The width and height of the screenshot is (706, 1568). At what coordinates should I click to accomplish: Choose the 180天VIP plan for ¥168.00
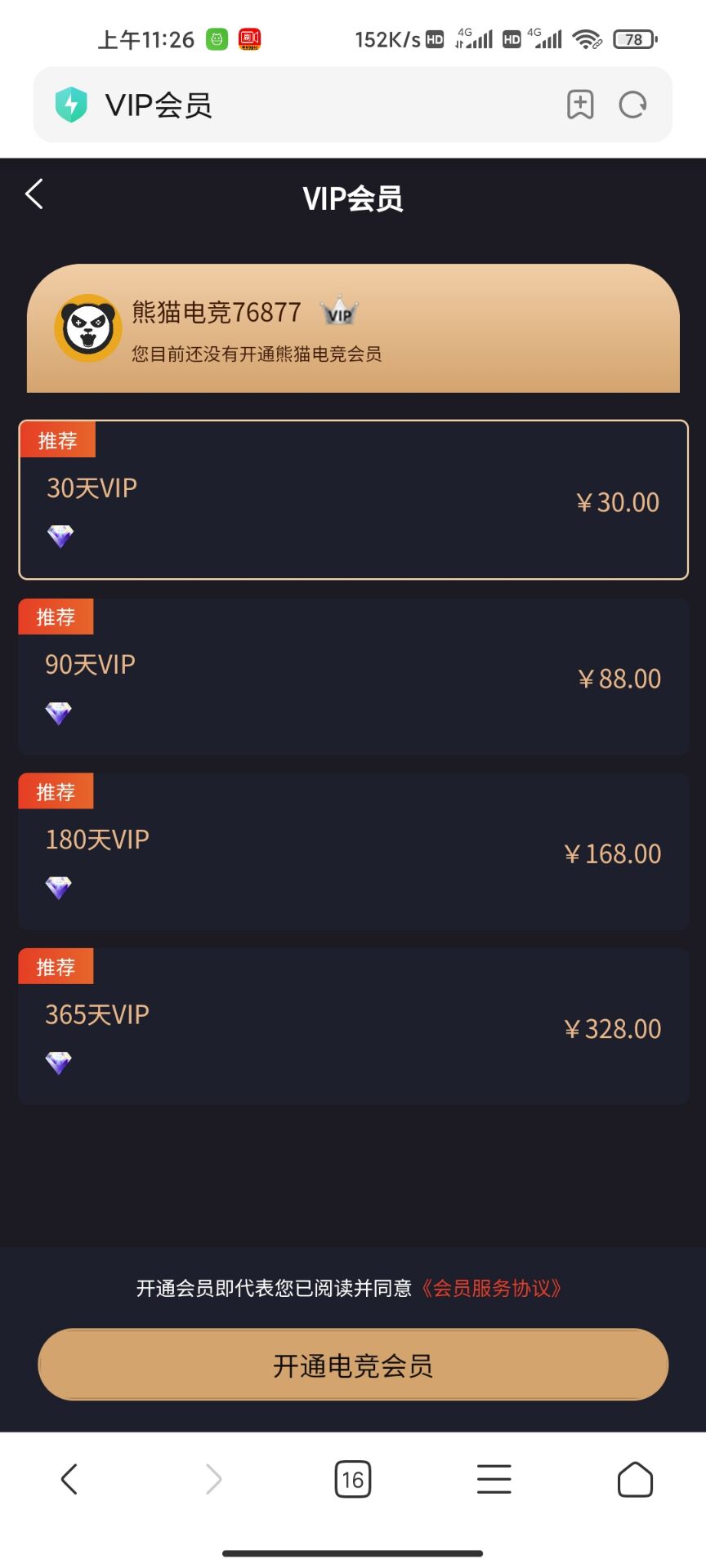point(353,852)
